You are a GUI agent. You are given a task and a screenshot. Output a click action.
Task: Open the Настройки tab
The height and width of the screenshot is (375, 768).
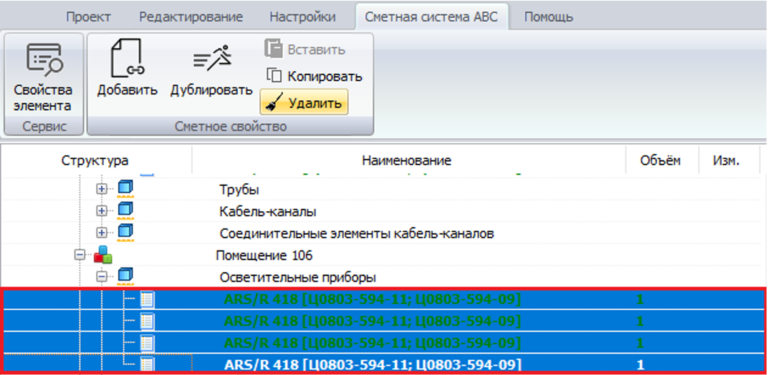pos(303,17)
